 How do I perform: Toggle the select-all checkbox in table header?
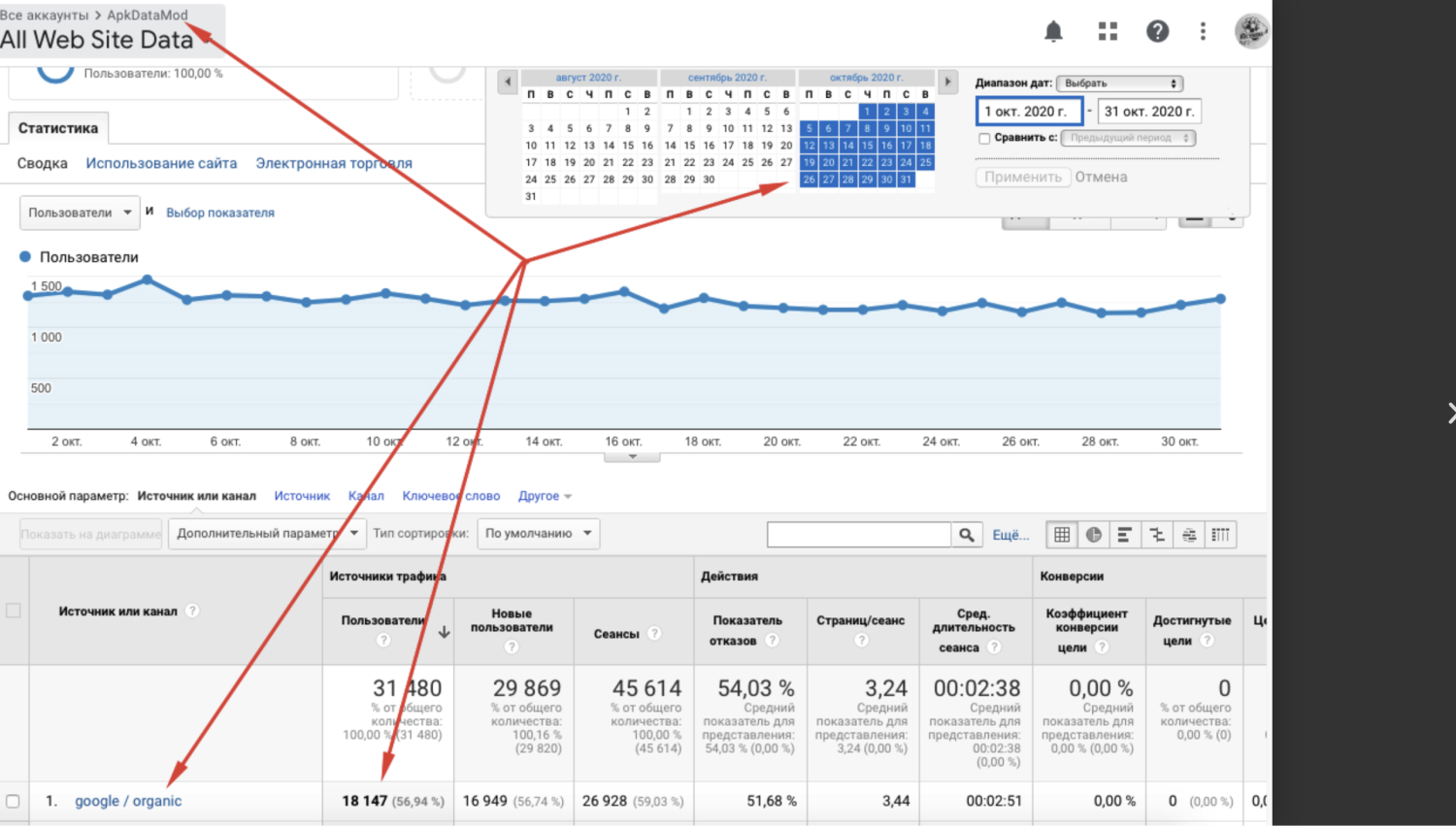tap(13, 611)
